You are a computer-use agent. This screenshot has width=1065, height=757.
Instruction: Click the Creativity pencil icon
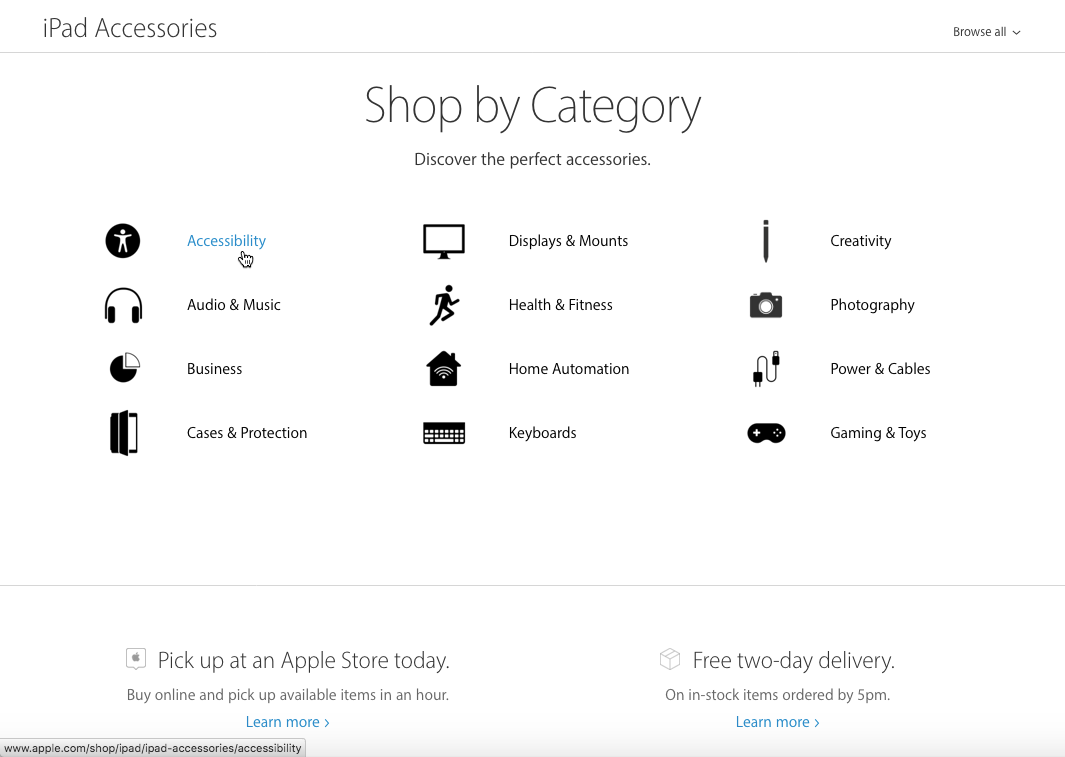click(765, 241)
